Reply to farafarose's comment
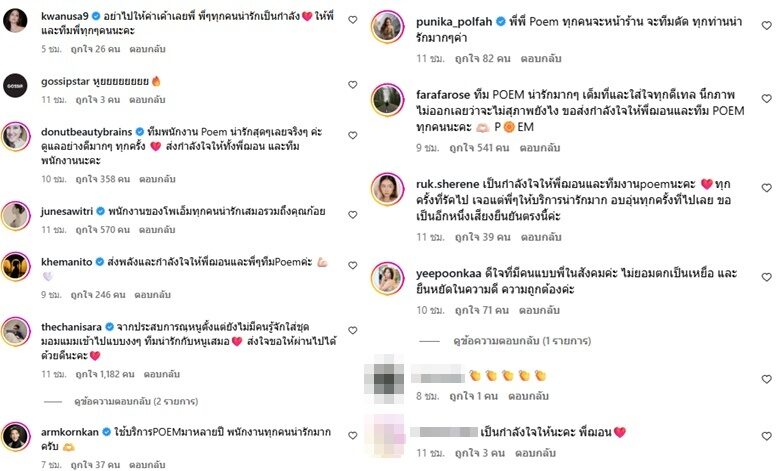Viewport: 776px width, 471px height. [539, 148]
